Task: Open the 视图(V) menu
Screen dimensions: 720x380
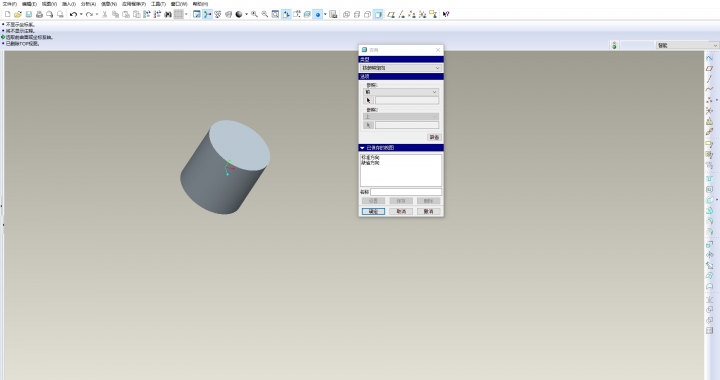Action: [49, 4]
